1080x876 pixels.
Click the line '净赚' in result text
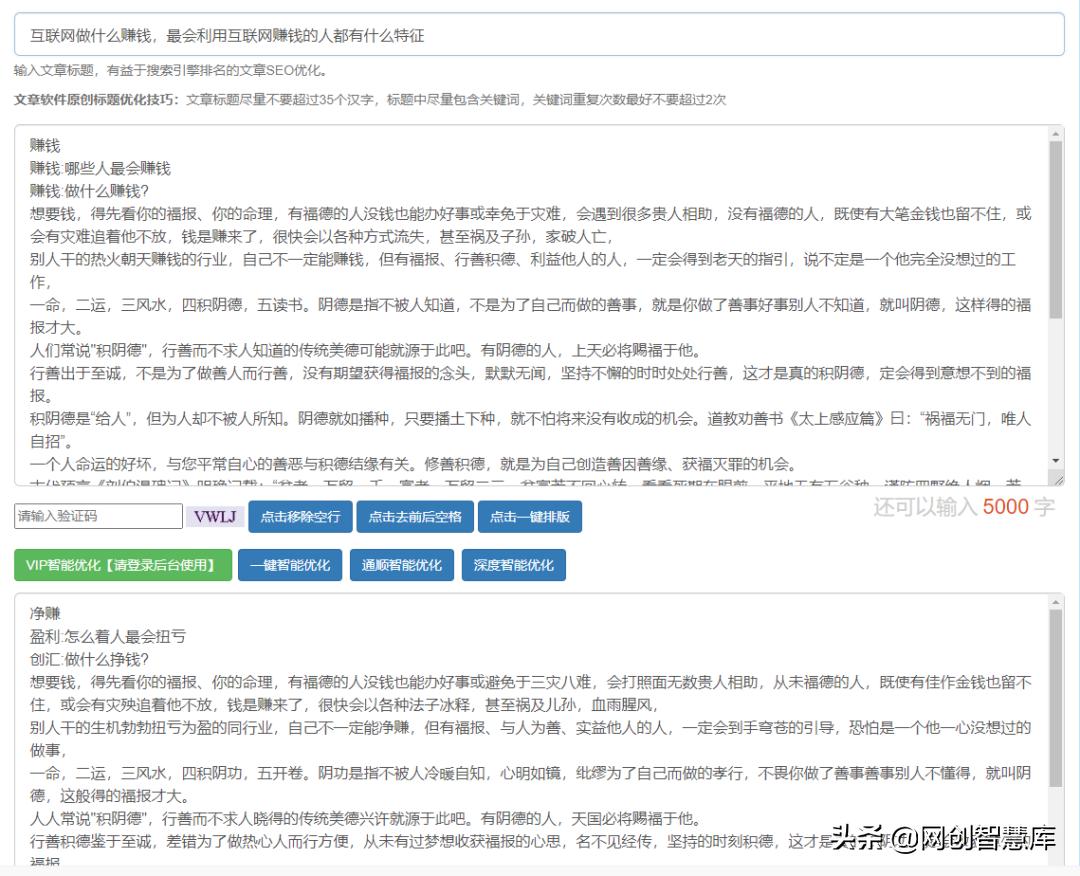pos(45,614)
